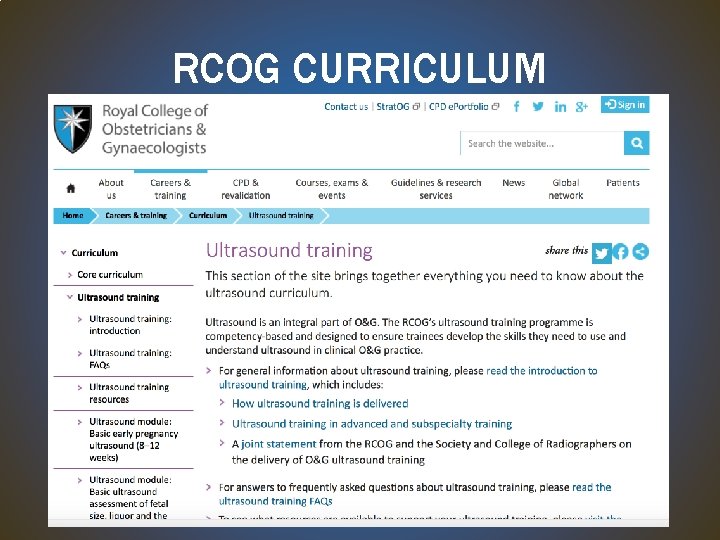Click the Curriculum breadcrumb
This screenshot has height=540, width=720.
pyautogui.click(x=208, y=215)
